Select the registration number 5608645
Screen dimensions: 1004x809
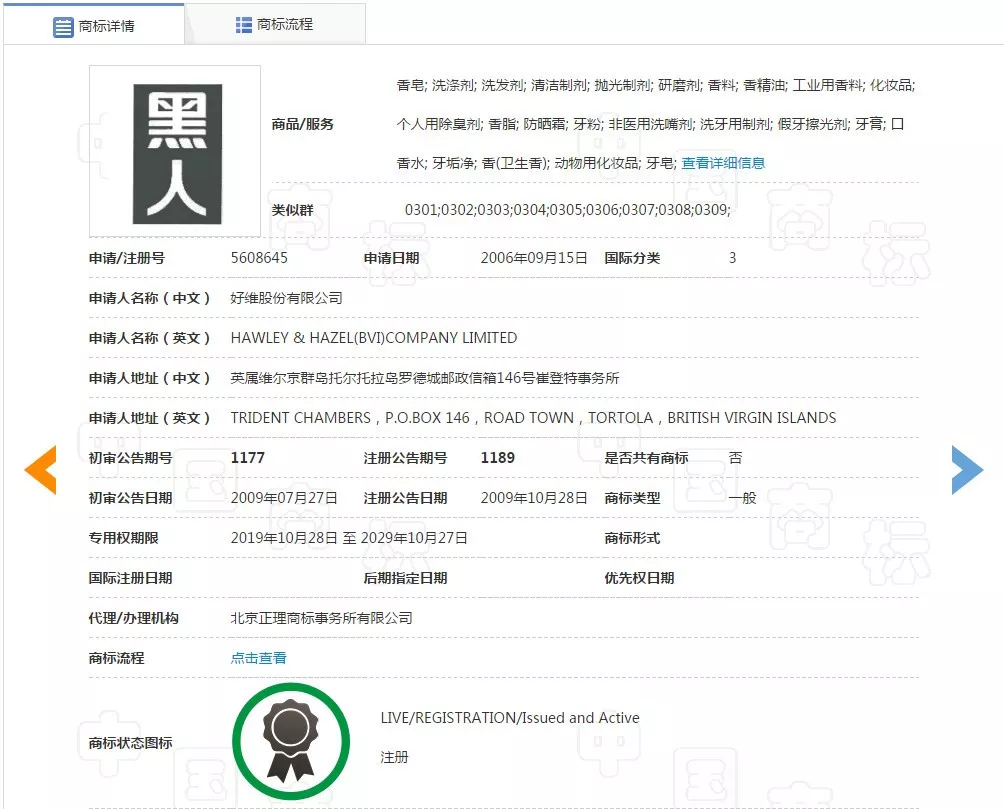coord(260,257)
